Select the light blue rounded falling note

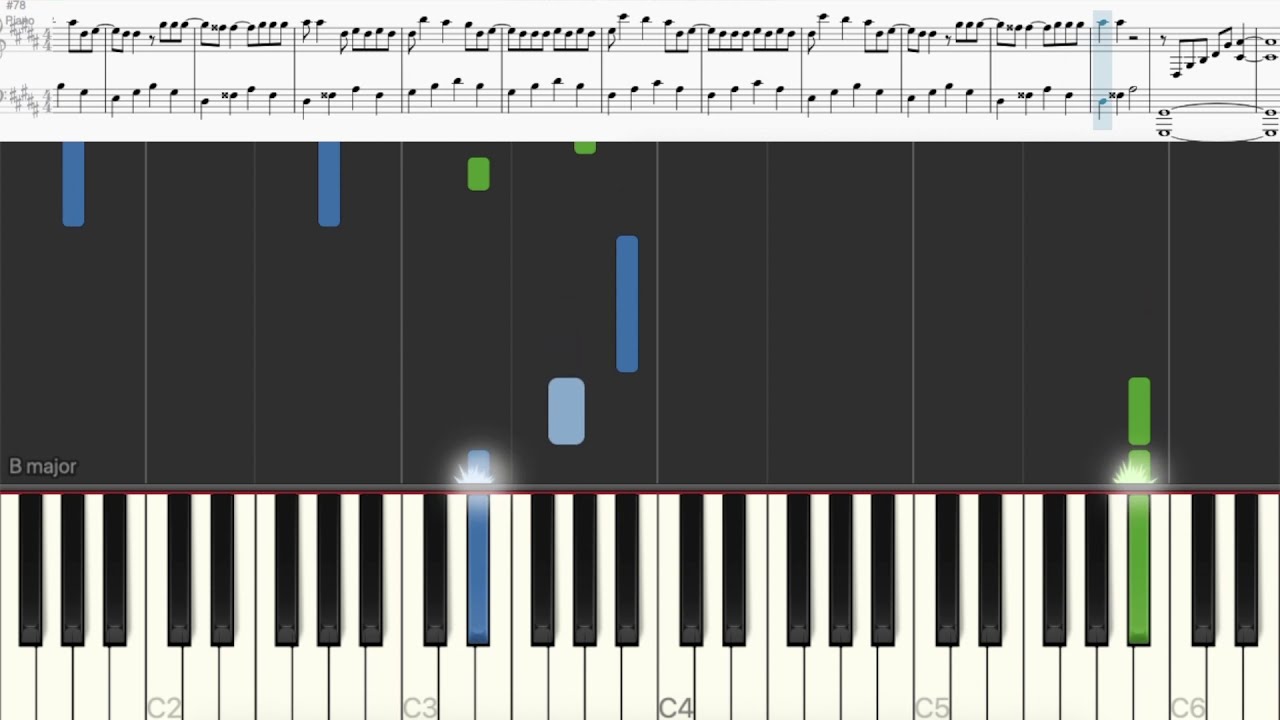tap(566, 411)
